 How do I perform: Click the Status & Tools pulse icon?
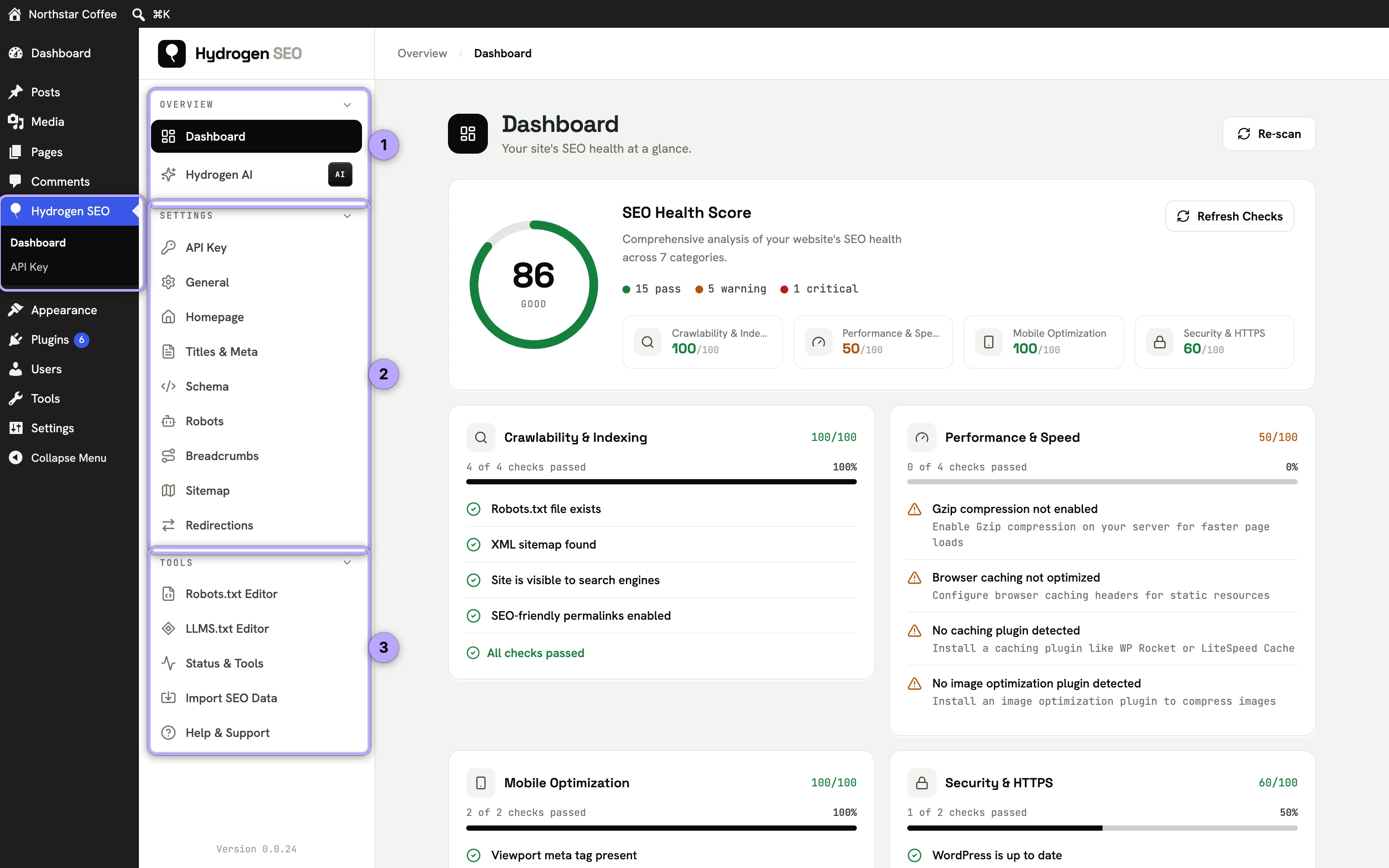168,663
